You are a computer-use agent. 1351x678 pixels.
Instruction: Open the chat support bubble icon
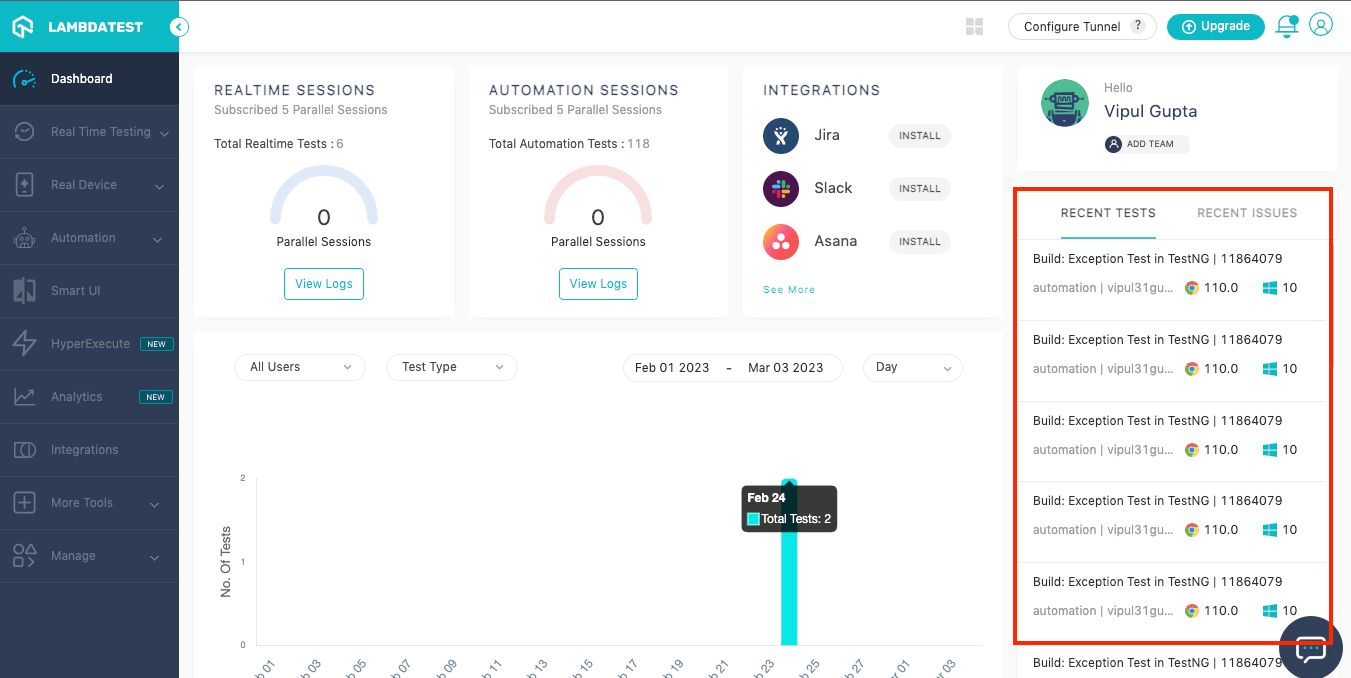click(1311, 647)
